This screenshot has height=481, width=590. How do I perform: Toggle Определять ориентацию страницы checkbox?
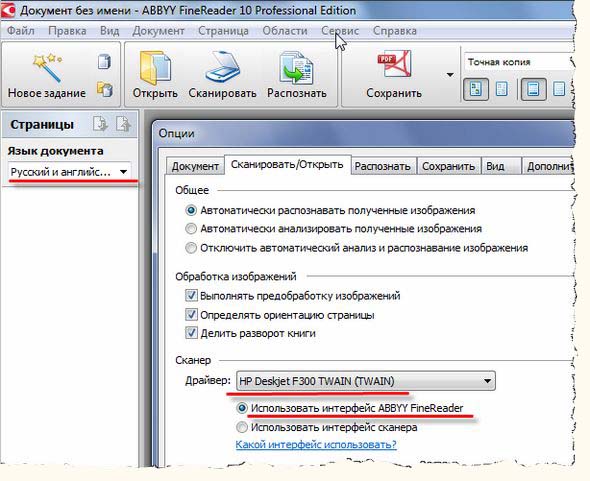tap(191, 314)
